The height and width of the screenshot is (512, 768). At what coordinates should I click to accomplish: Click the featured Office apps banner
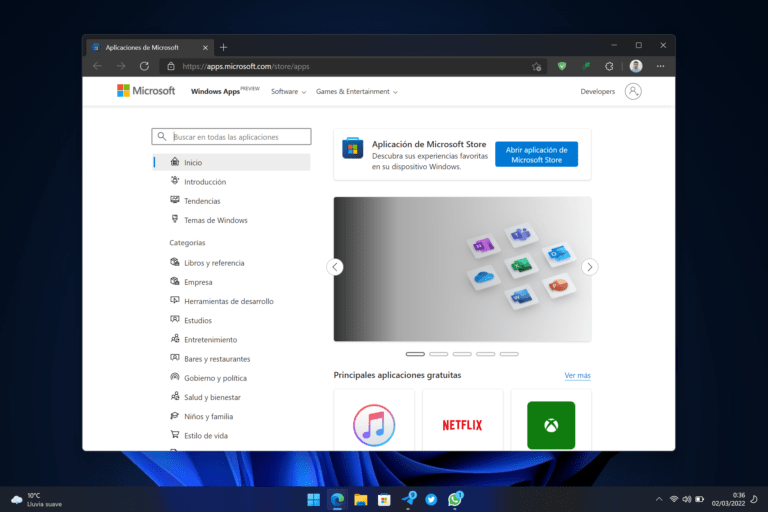(x=462, y=269)
